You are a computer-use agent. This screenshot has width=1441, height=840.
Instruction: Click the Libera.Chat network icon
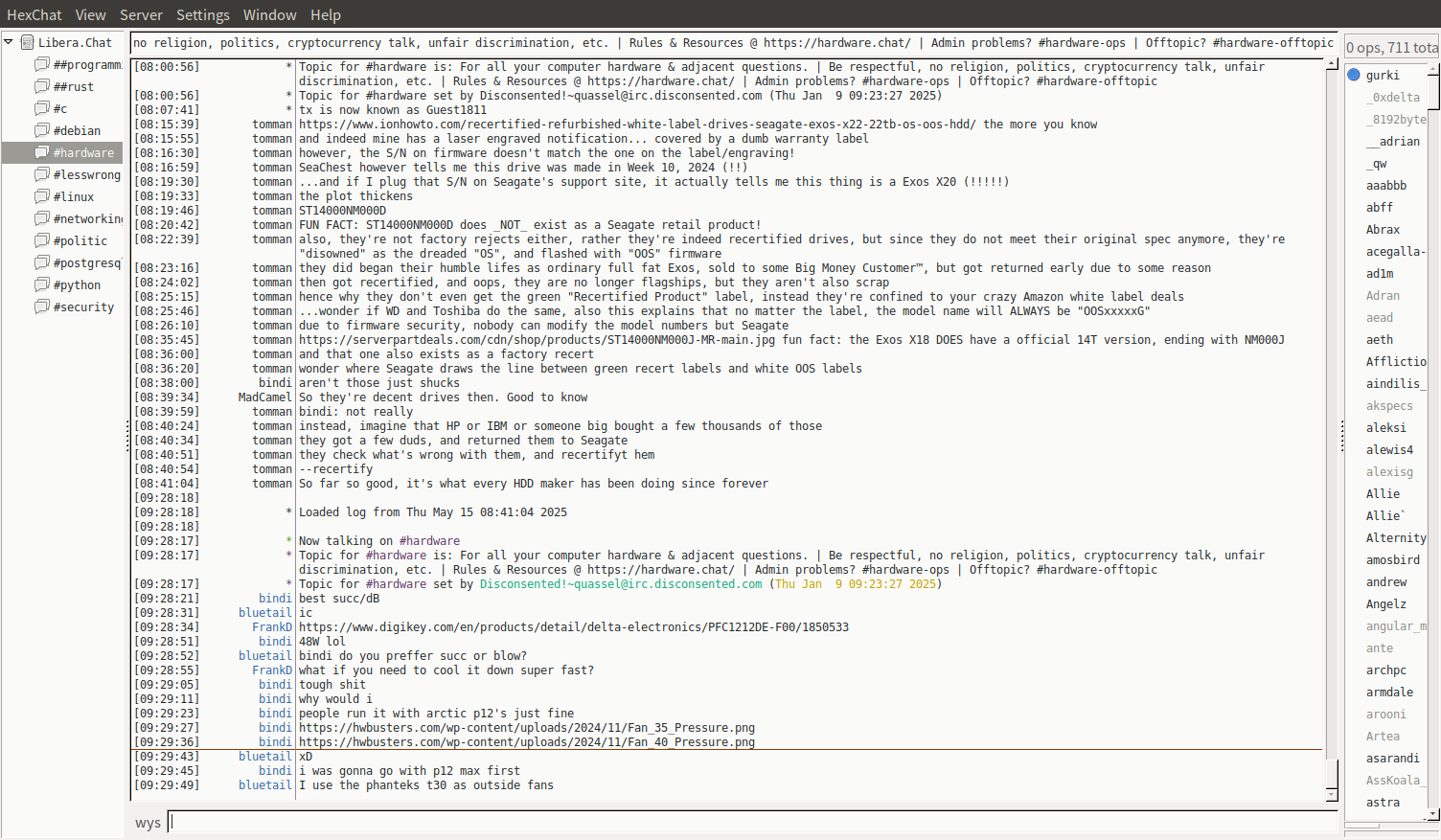(x=28, y=42)
